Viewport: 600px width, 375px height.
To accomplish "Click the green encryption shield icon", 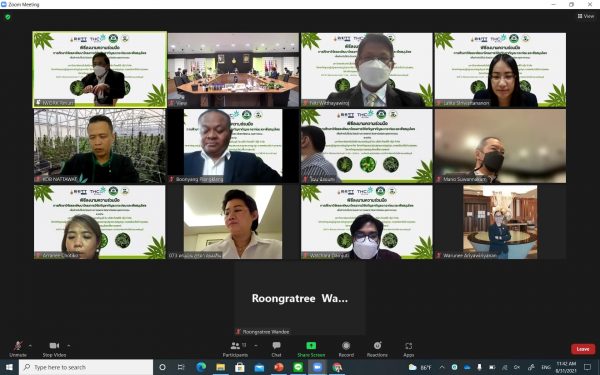I will click(x=8, y=17).
